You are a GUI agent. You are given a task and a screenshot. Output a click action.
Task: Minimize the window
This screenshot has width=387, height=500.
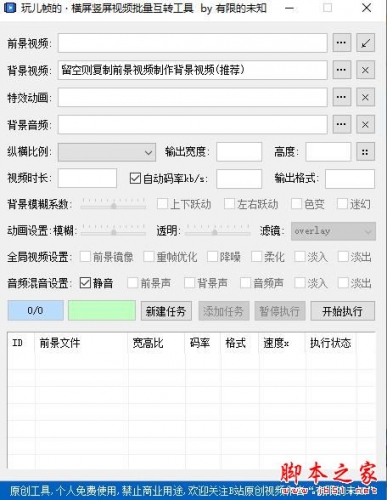click(x=289, y=8)
